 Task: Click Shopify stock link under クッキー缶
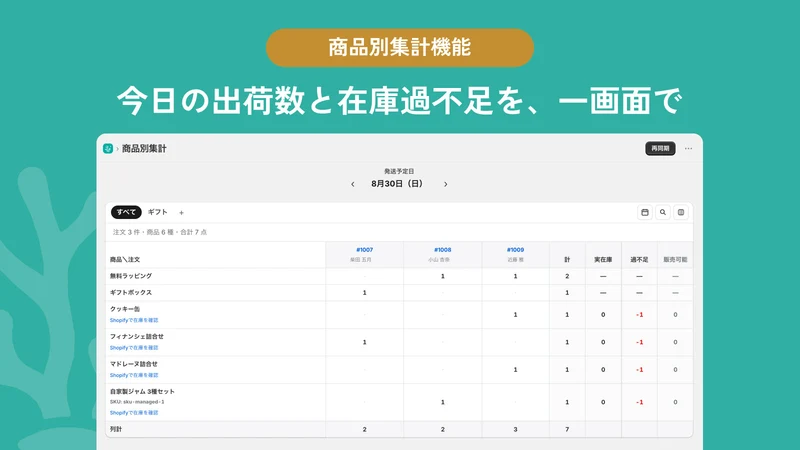coord(134,320)
